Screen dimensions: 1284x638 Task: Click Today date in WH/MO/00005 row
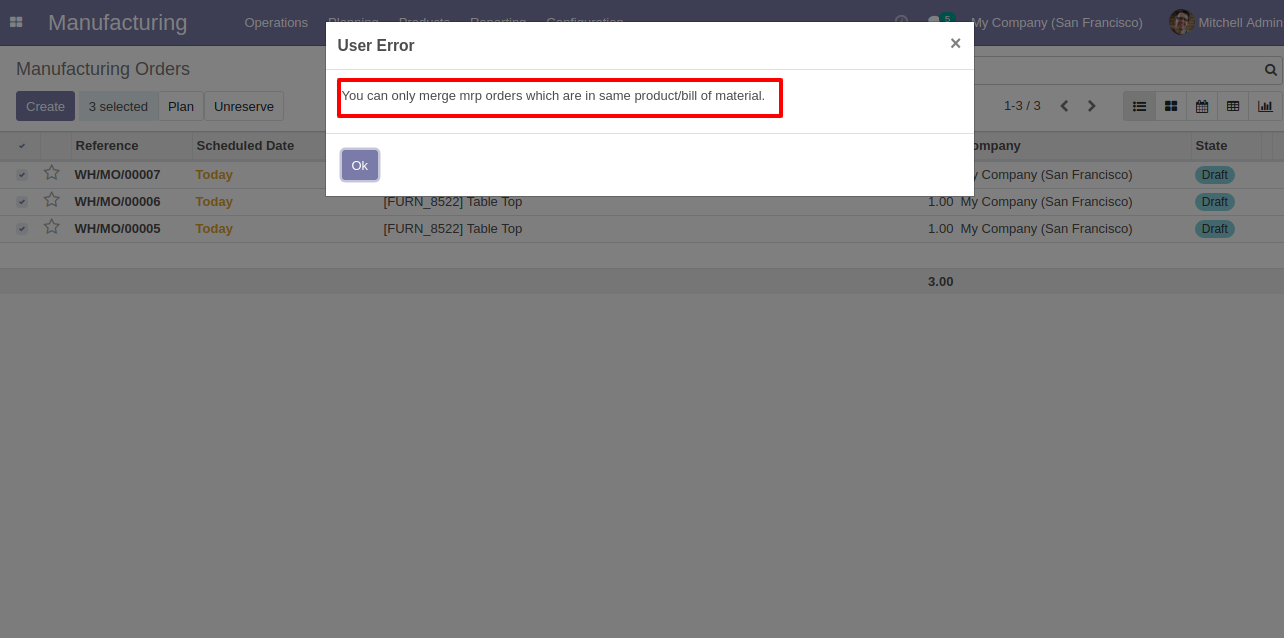point(214,229)
